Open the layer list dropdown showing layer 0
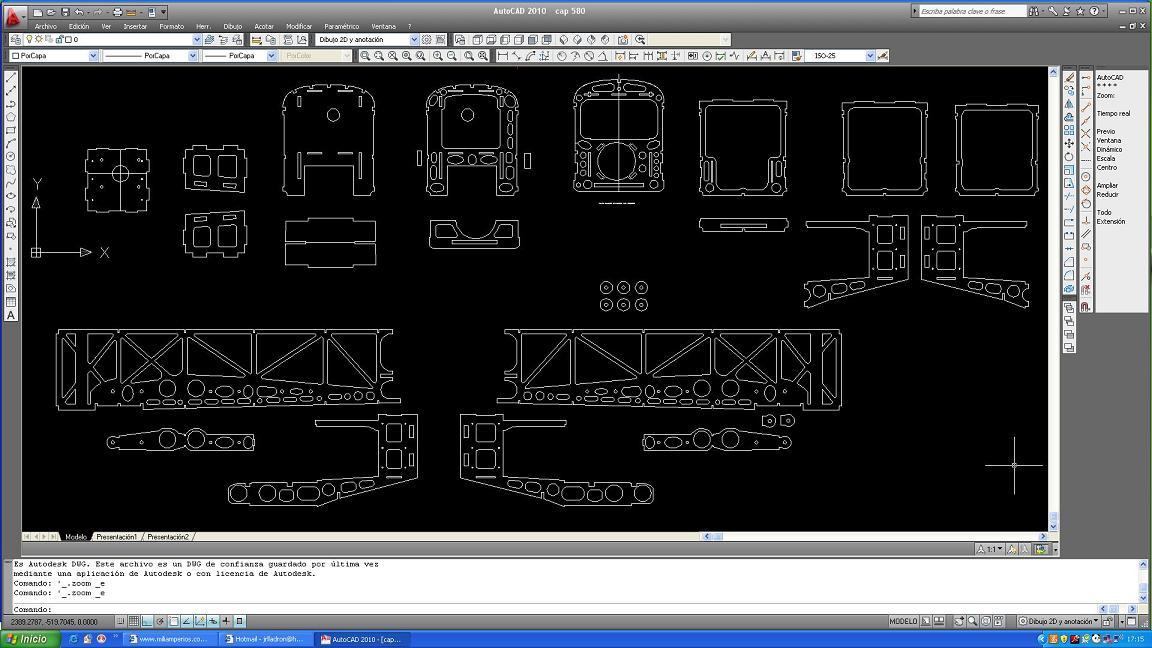The image size is (1152, 648). pyautogui.click(x=196, y=40)
